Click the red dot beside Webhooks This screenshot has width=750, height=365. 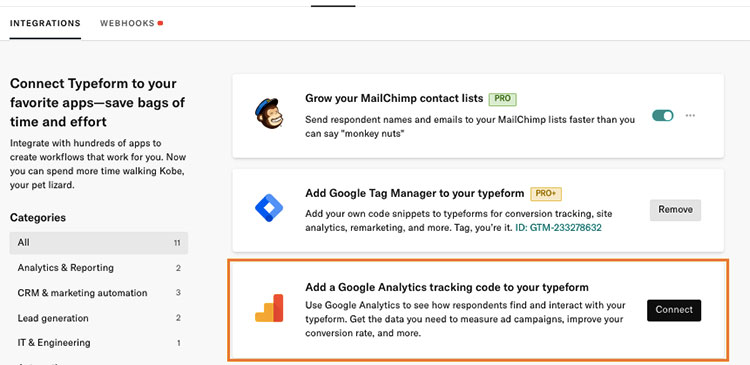161,23
